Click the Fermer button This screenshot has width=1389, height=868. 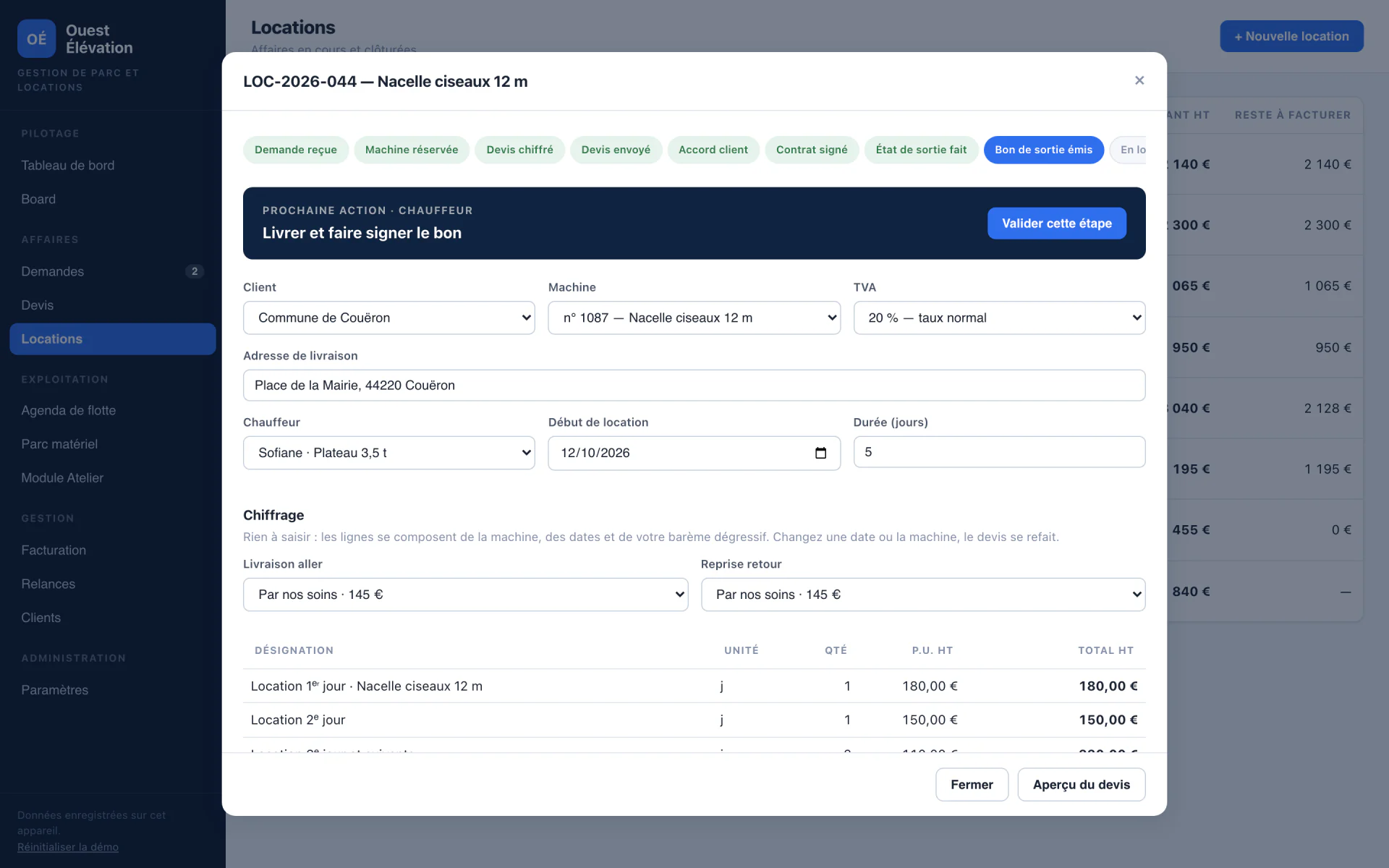point(972,785)
